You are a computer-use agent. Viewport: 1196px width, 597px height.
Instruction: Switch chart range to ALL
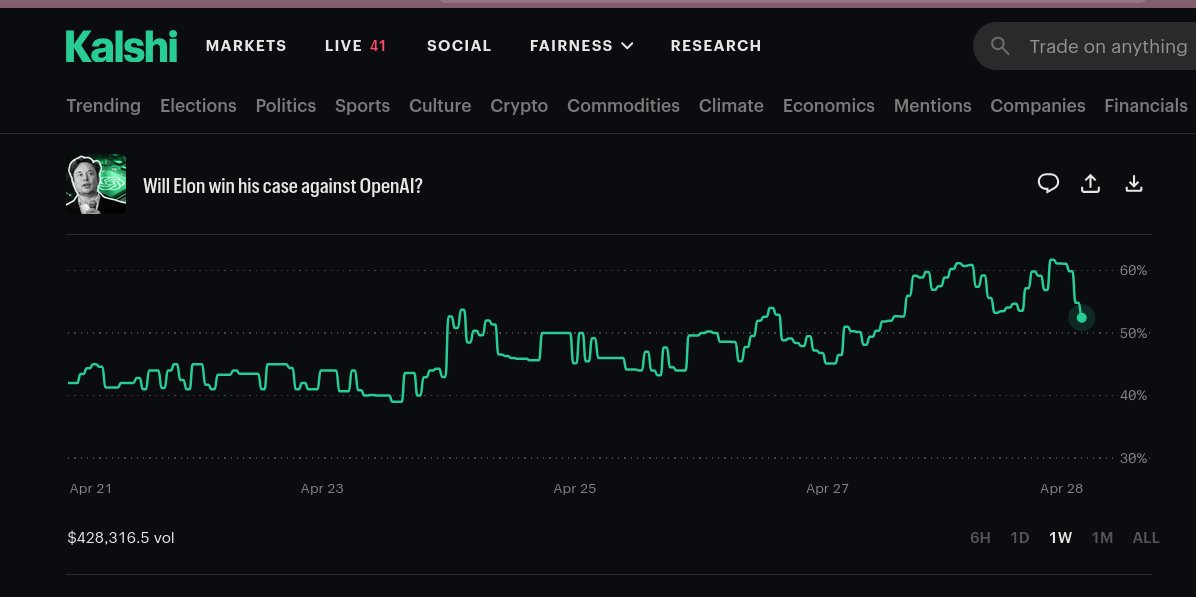coord(1146,538)
